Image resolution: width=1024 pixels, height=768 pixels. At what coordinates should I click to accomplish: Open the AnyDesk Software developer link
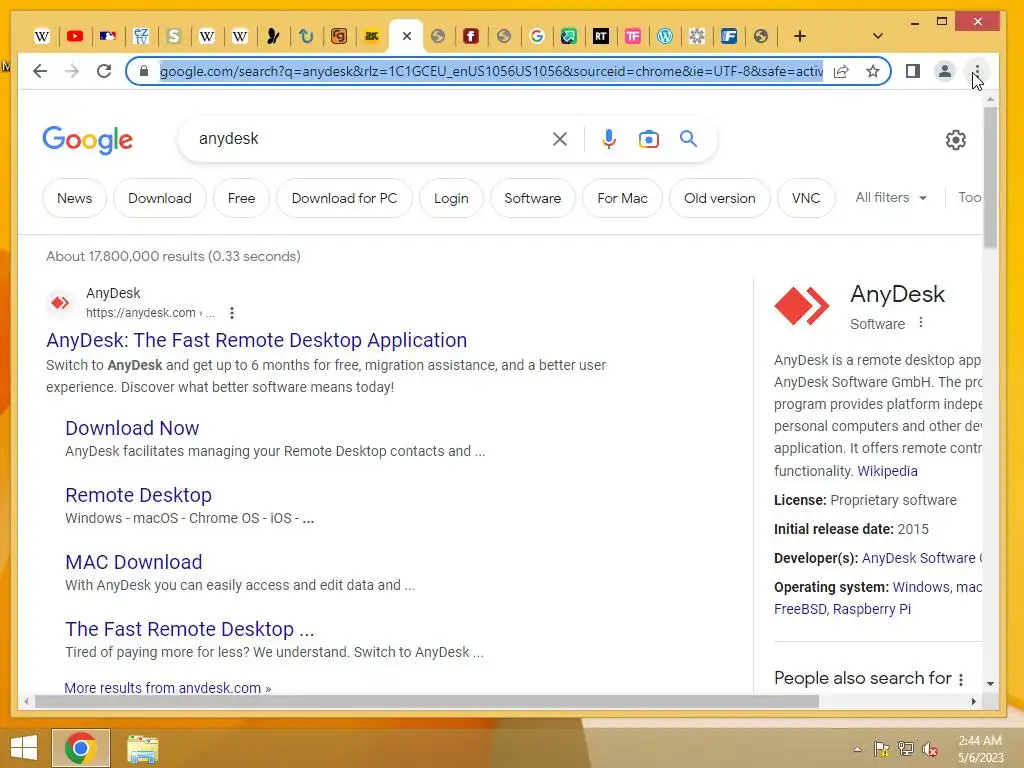921,558
